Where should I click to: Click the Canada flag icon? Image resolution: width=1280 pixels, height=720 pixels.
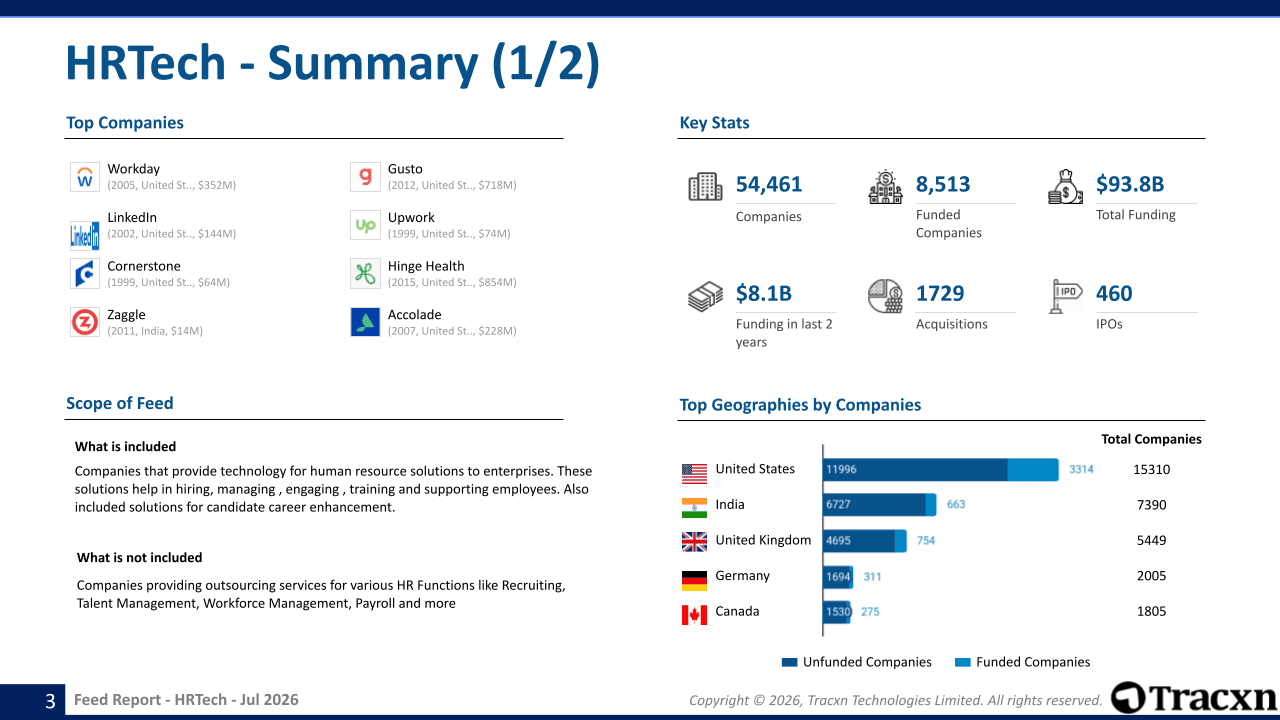[x=694, y=615]
